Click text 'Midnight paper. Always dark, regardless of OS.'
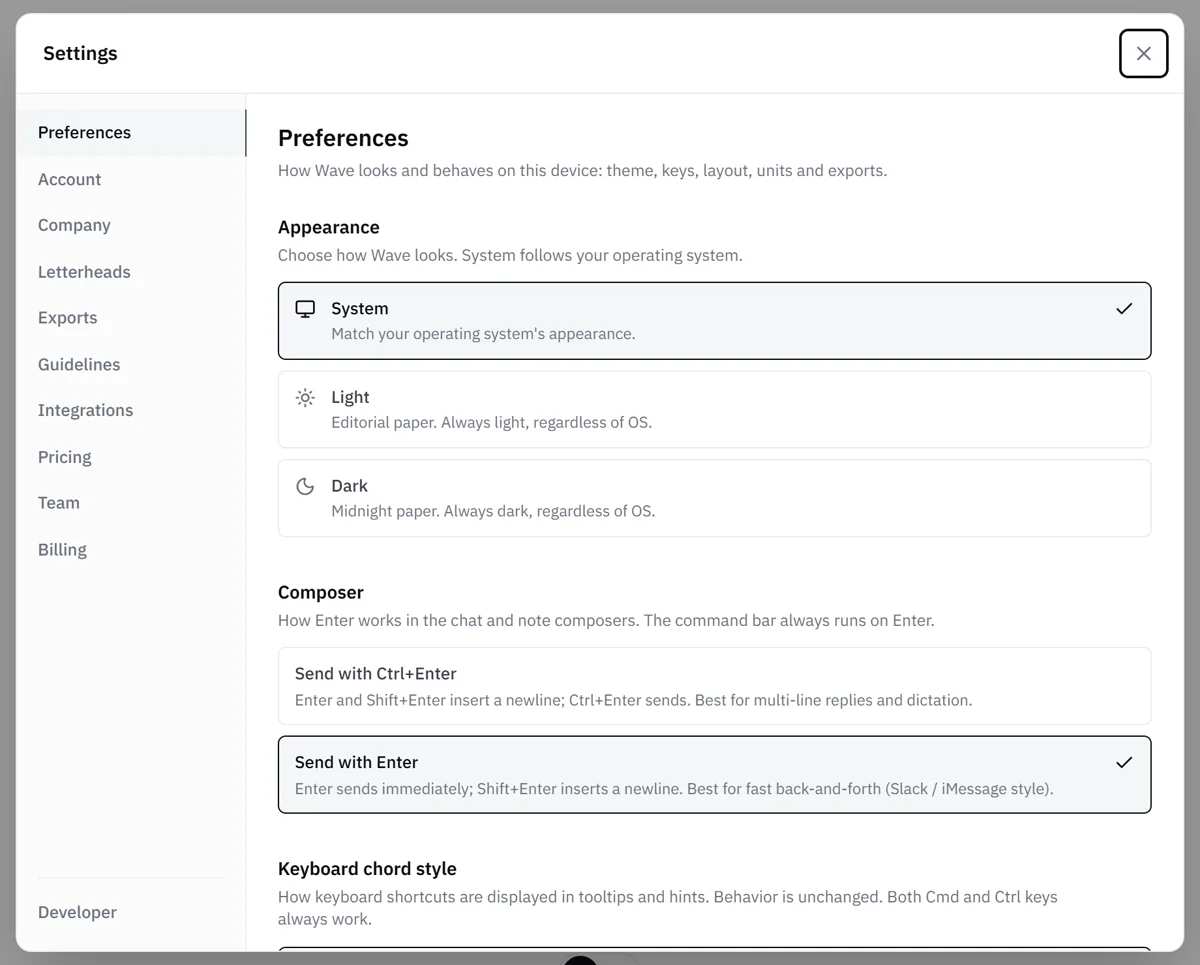This screenshot has width=1200, height=965. 493,511
